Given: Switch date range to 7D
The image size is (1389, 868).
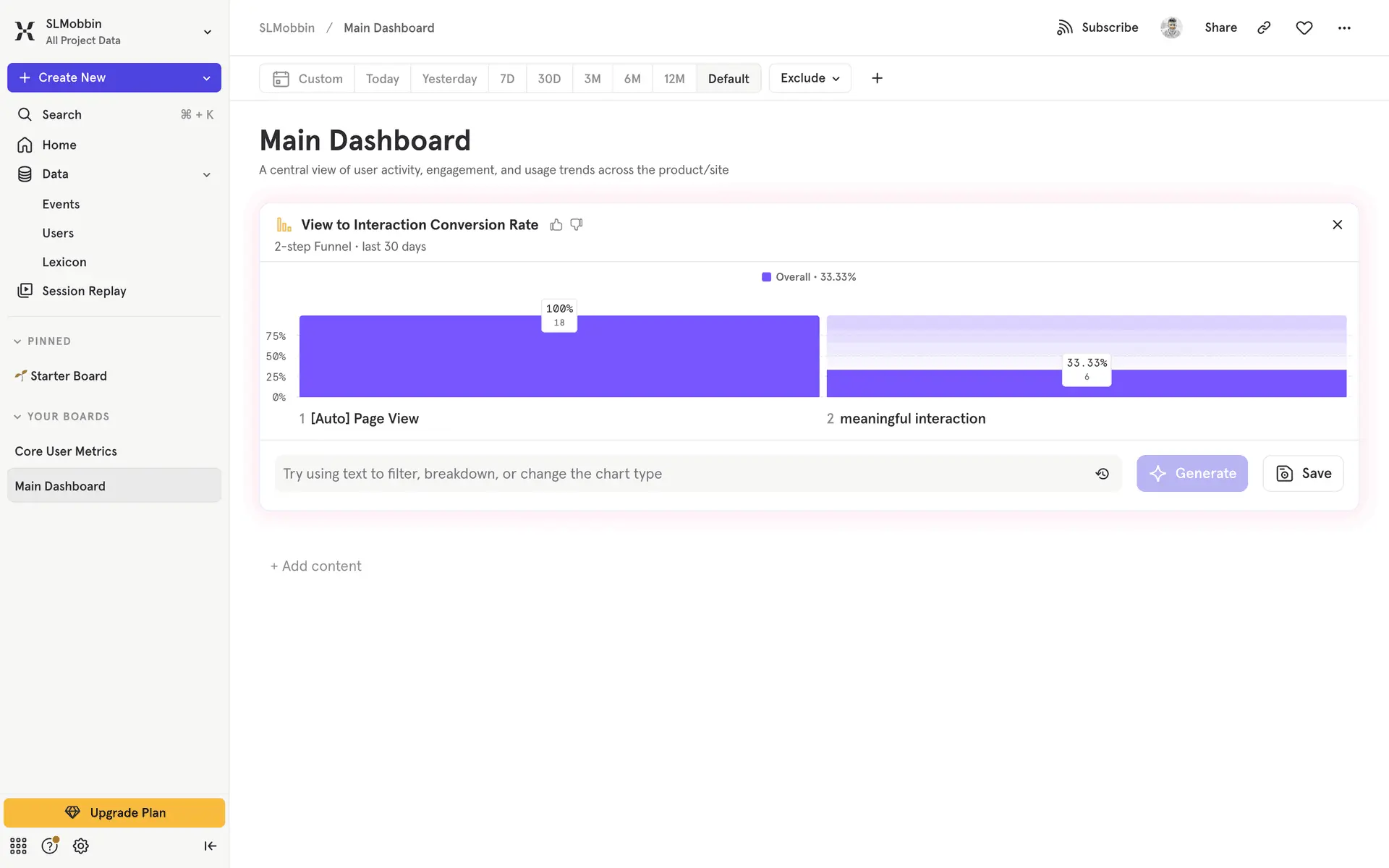Looking at the screenshot, I should pyautogui.click(x=506, y=78).
